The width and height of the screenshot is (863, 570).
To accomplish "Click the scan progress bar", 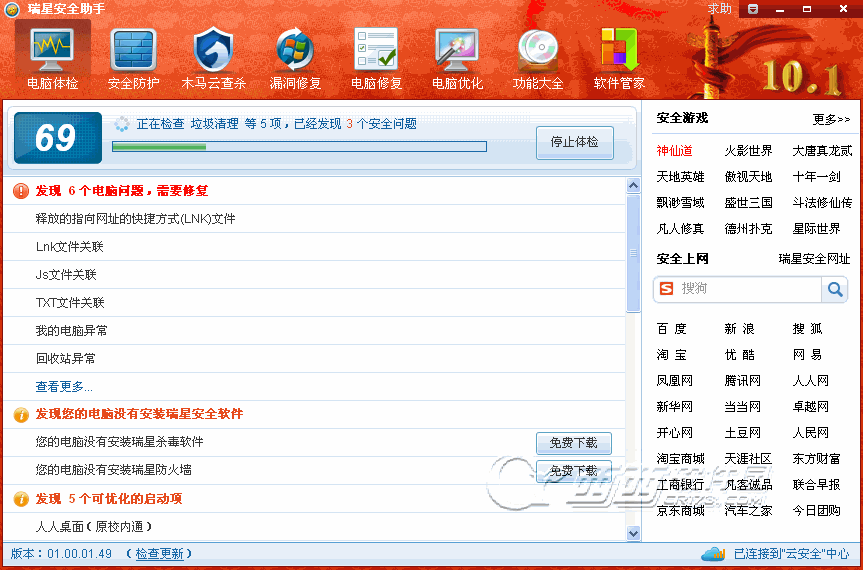I will tap(299, 147).
